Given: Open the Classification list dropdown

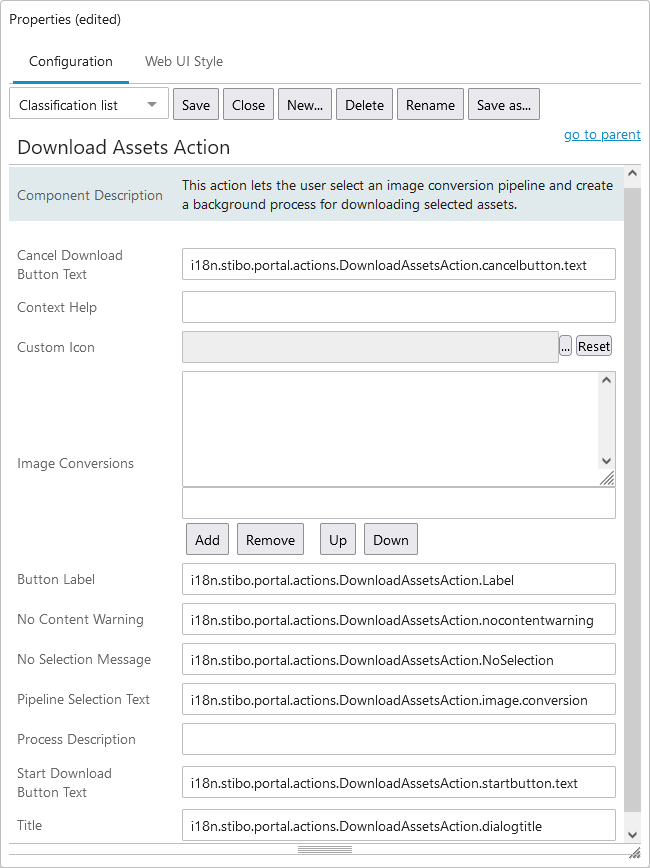Looking at the screenshot, I should pos(88,105).
